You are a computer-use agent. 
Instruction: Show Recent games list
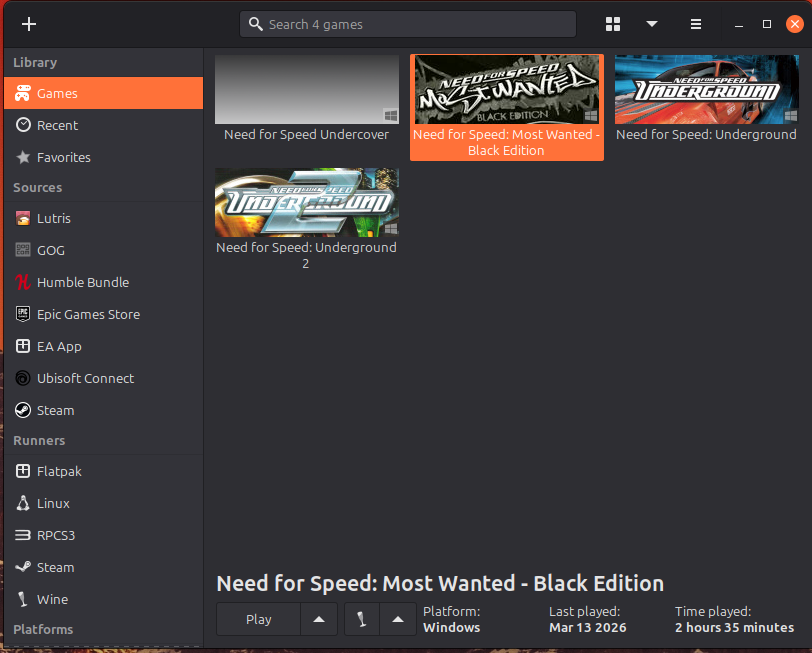[x=57, y=125]
